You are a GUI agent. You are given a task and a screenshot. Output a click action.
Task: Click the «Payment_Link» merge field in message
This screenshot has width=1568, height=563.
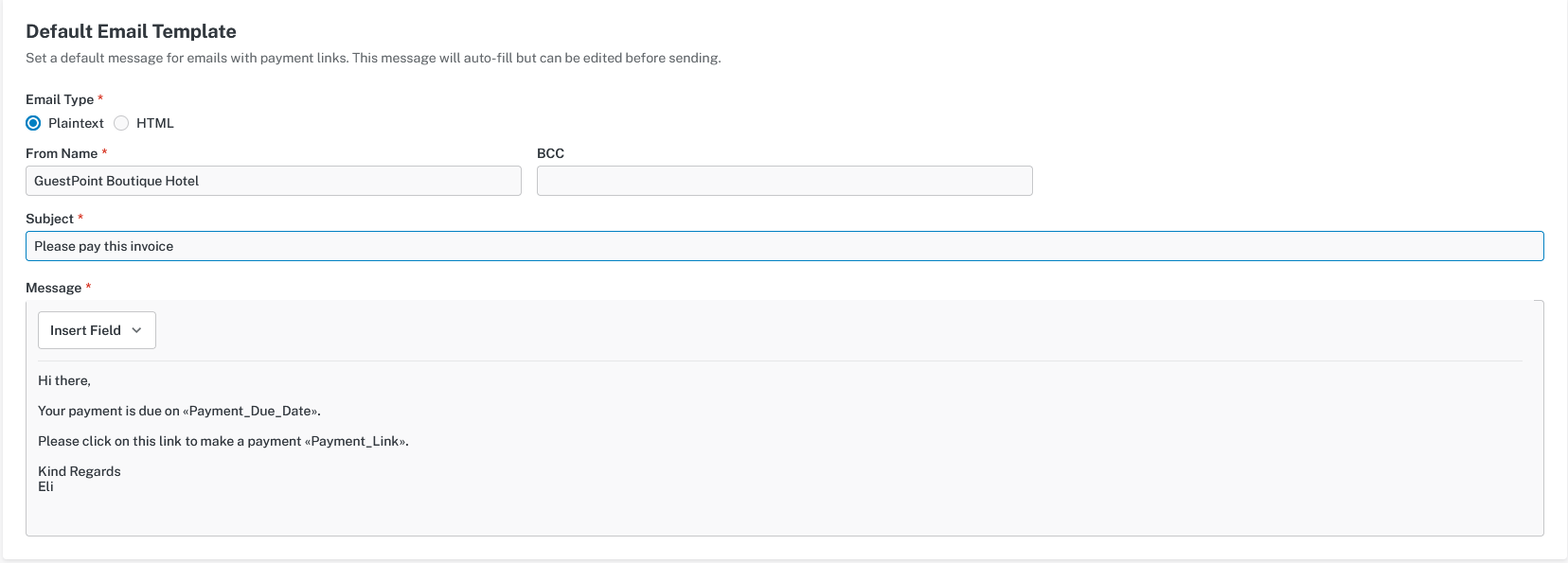tap(356, 441)
